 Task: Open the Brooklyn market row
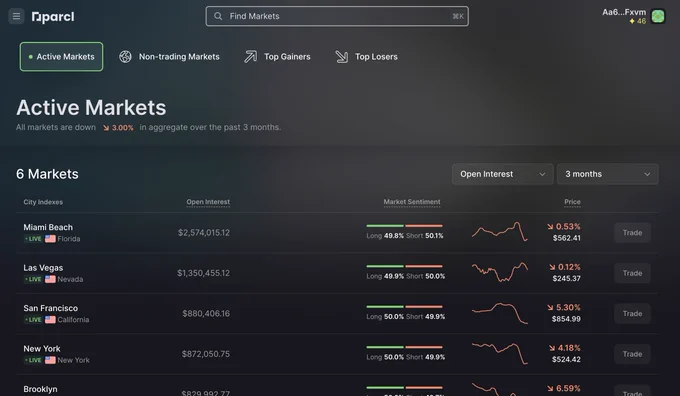click(337, 386)
